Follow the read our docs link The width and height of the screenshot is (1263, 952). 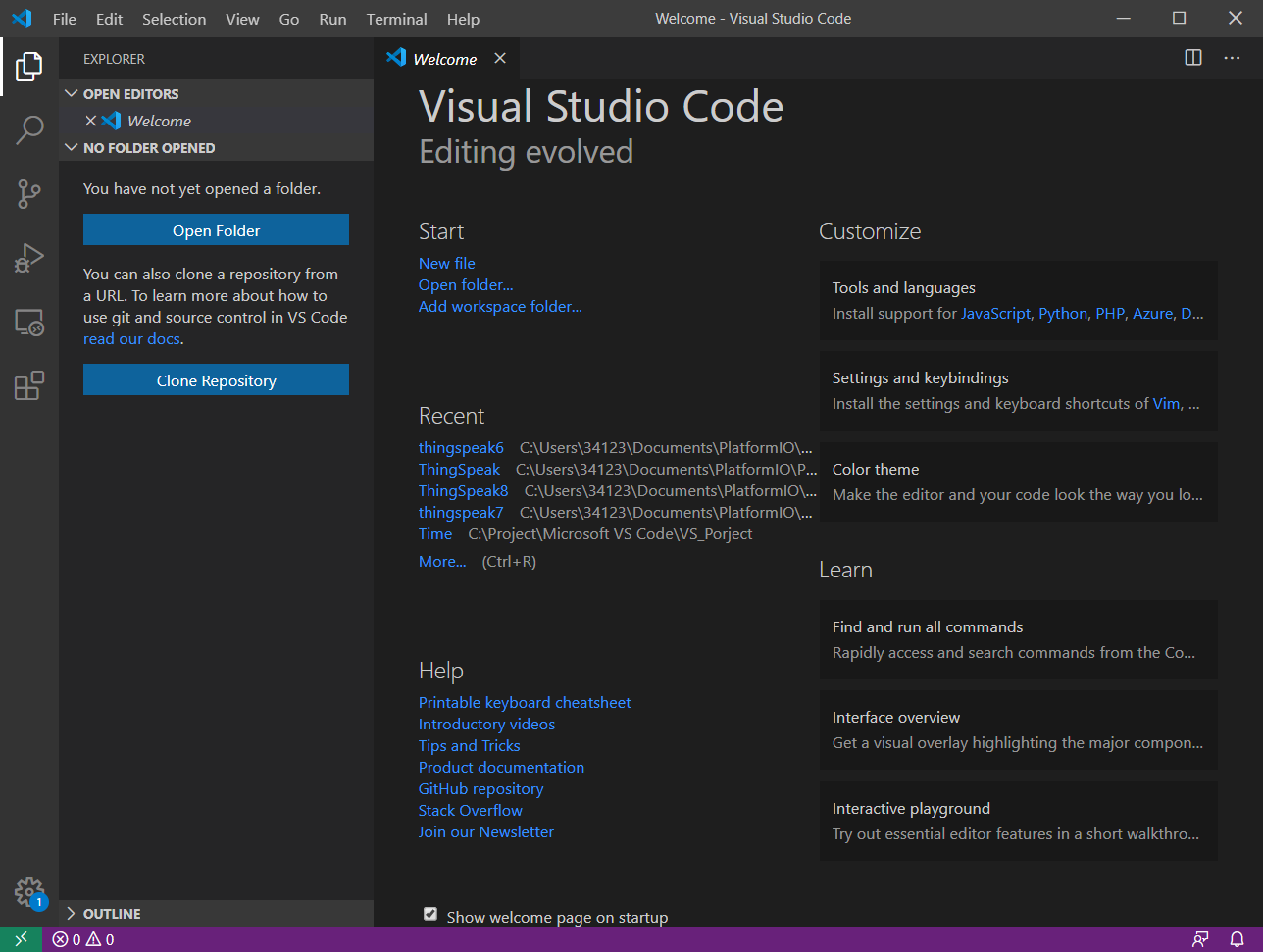pyautogui.click(x=131, y=338)
